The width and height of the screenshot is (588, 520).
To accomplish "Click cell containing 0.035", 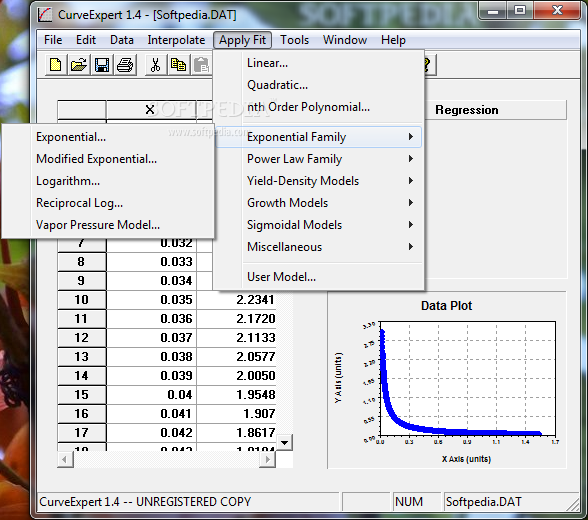I will [x=152, y=300].
